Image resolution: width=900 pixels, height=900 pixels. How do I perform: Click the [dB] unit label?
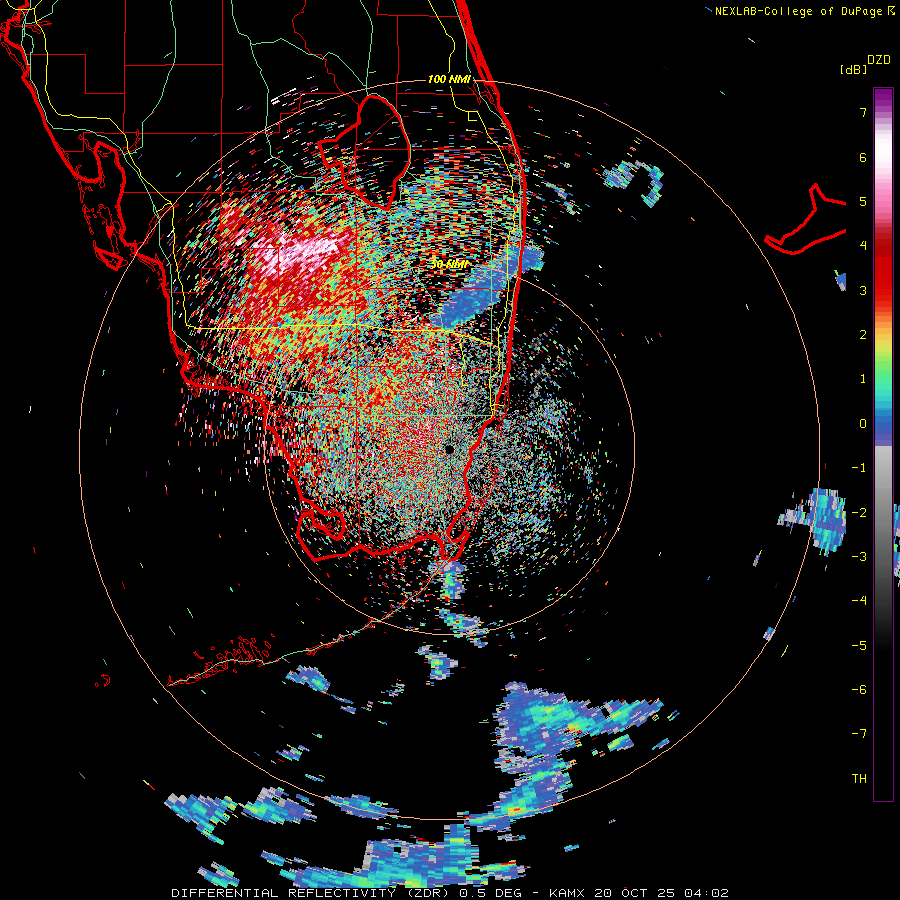coord(854,69)
